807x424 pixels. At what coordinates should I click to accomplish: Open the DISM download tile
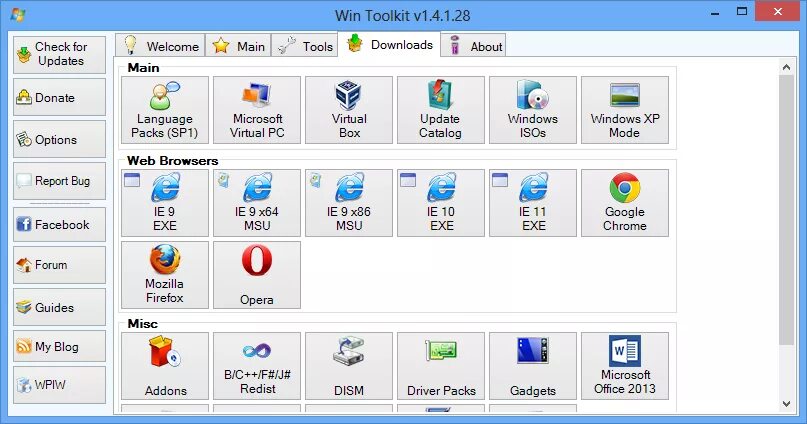point(349,366)
